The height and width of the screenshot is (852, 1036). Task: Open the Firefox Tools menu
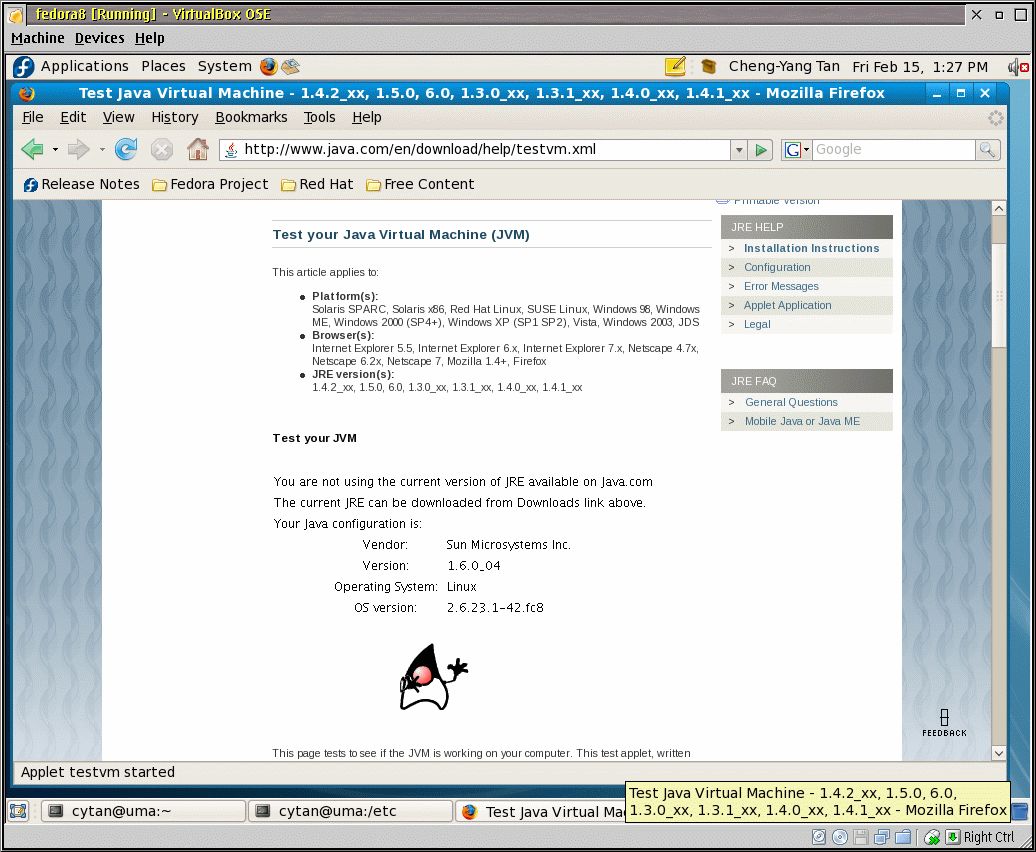click(x=319, y=117)
